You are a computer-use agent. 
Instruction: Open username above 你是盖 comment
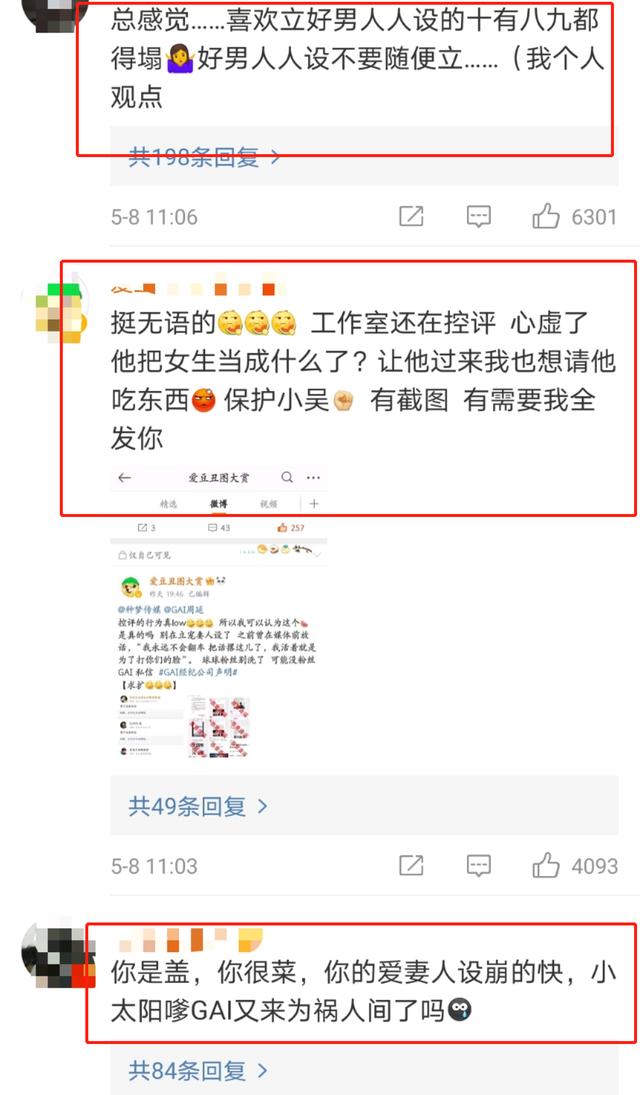pyautogui.click(x=191, y=940)
